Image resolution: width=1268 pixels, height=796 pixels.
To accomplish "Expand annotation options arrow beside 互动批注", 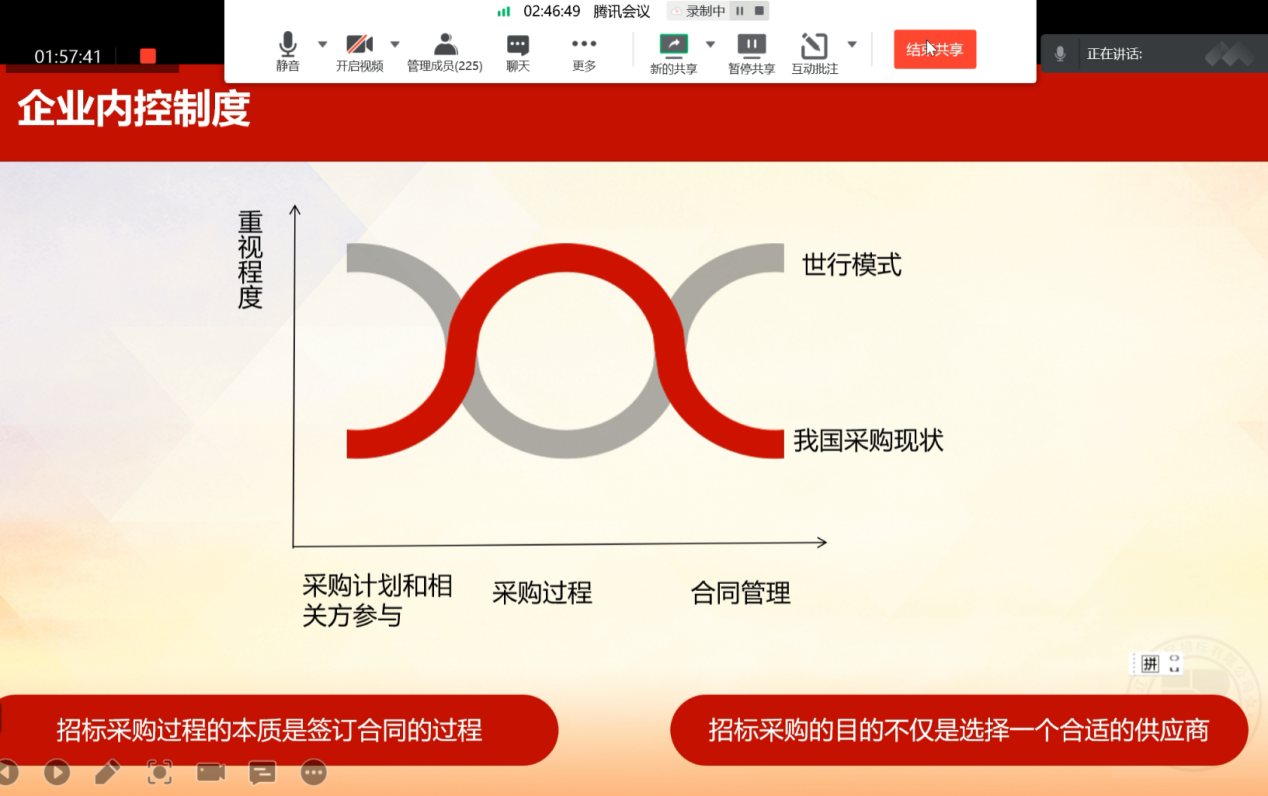I will tap(852, 44).
